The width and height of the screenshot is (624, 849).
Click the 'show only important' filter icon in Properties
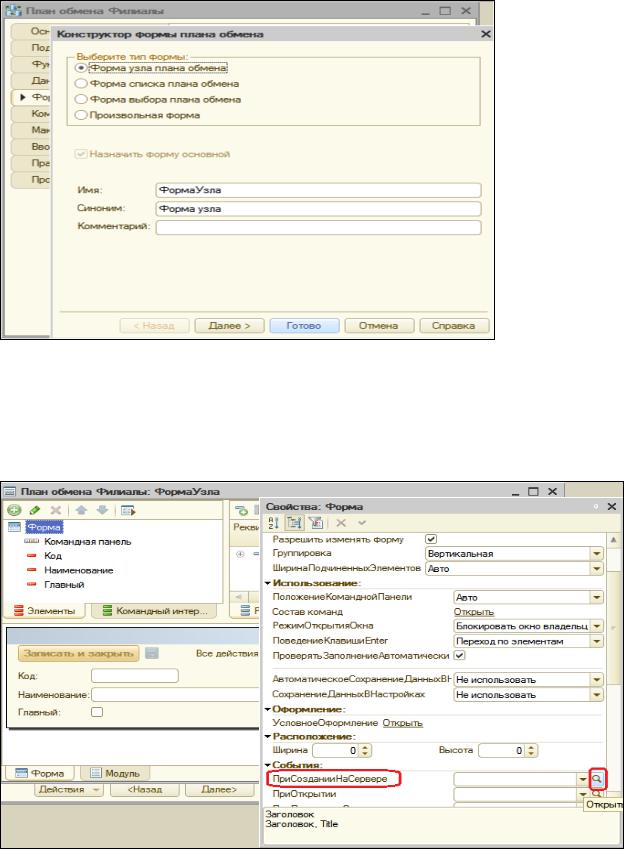coord(316,523)
